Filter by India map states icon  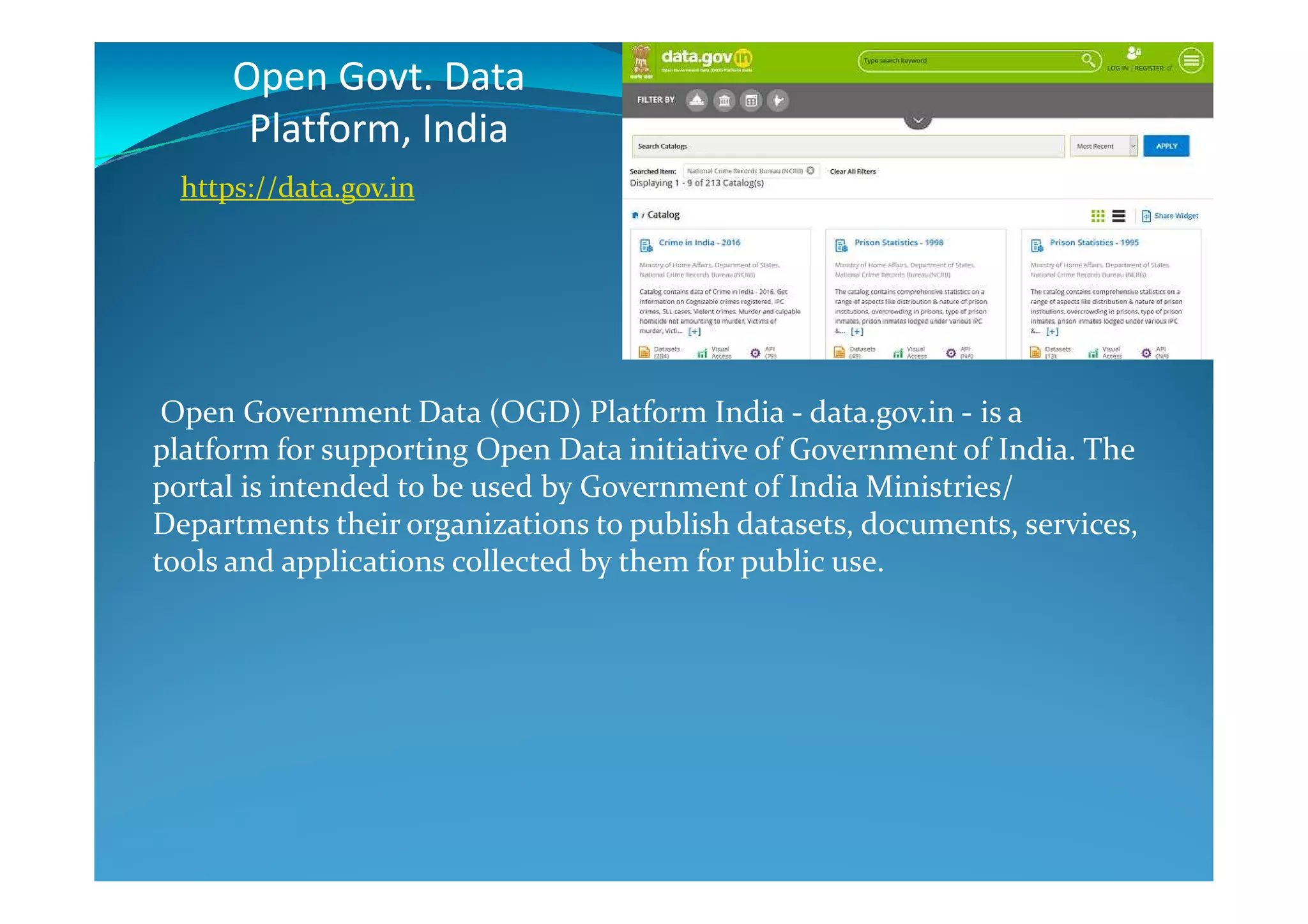coord(778,100)
